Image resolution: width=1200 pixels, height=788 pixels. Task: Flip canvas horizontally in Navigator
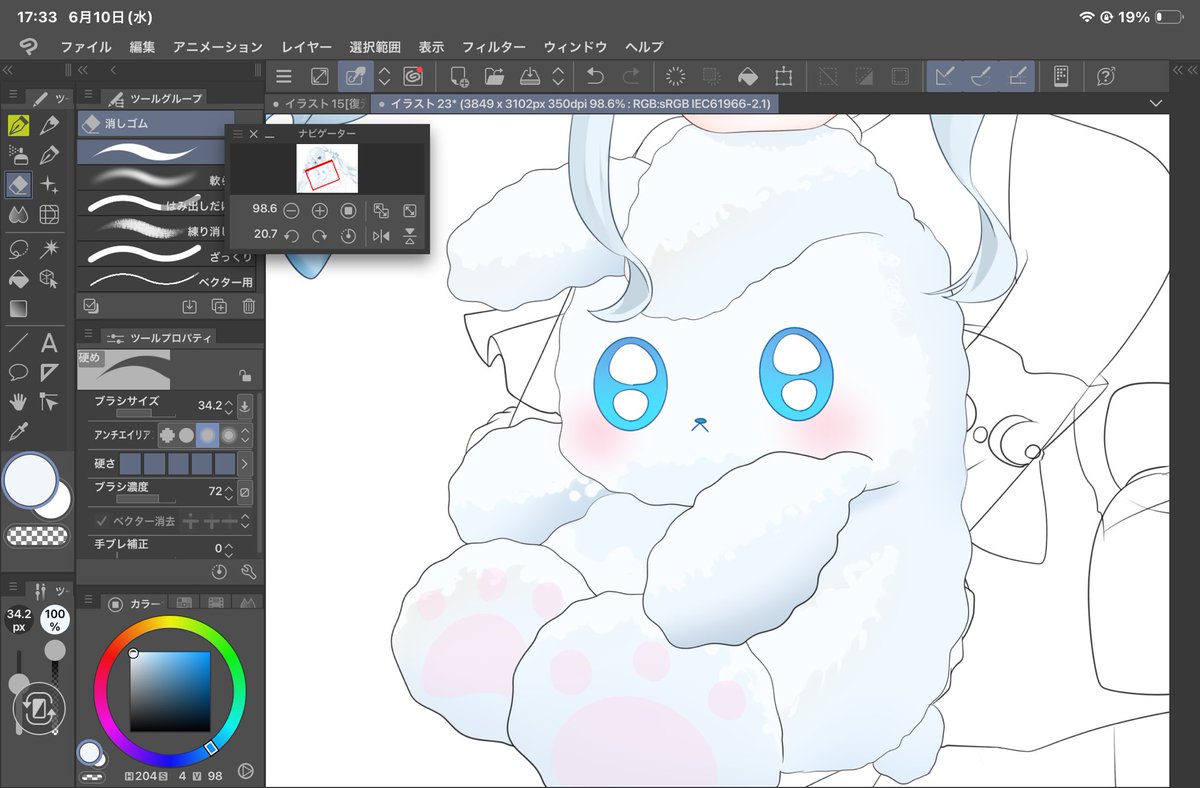coord(381,236)
